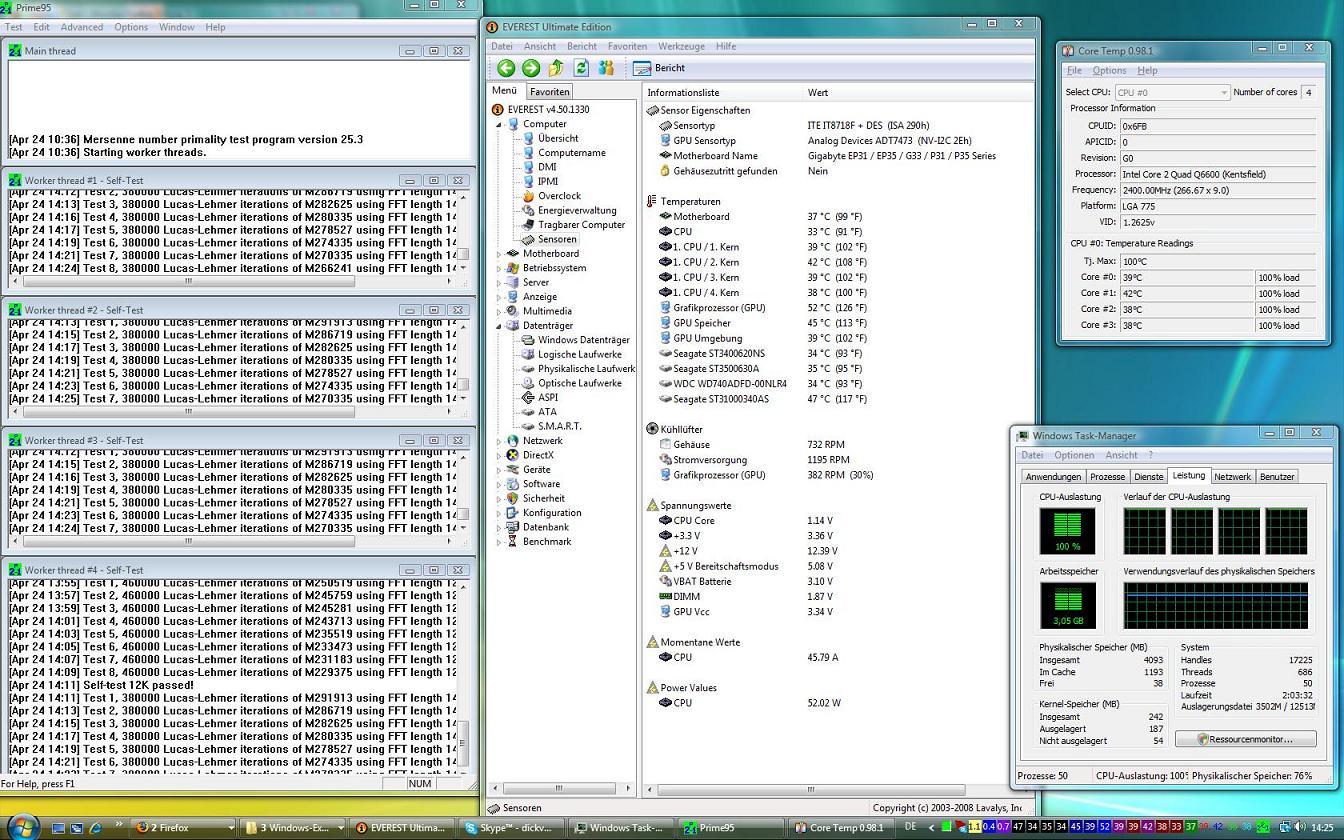
Task: Open Select CPU dropdown in Core Temp
Action: [1171, 92]
